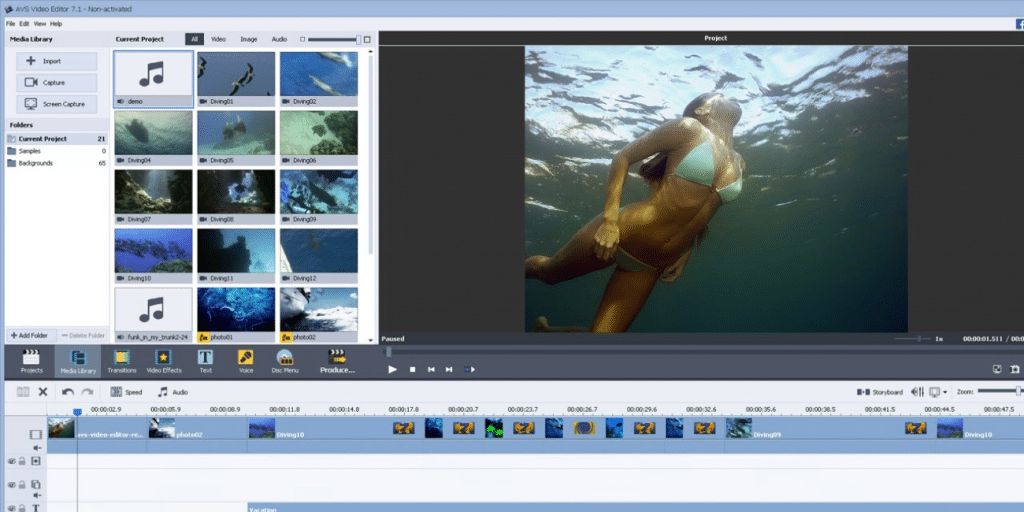
Task: Click the Add Folder button
Action: pos(30,335)
